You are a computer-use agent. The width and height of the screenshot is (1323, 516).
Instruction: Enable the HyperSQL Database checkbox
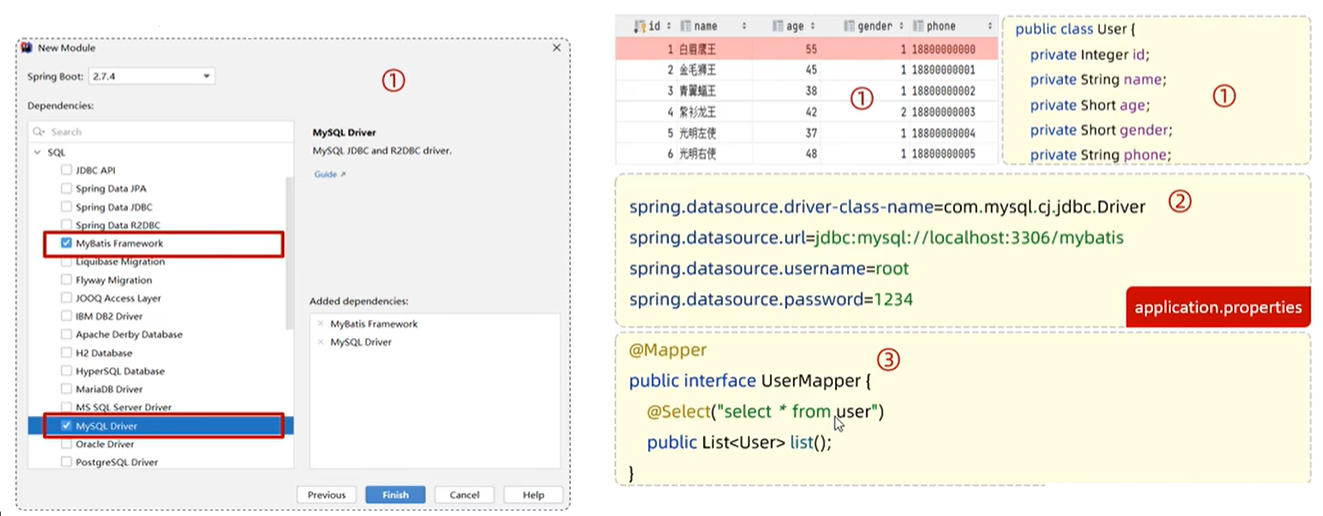coord(66,371)
